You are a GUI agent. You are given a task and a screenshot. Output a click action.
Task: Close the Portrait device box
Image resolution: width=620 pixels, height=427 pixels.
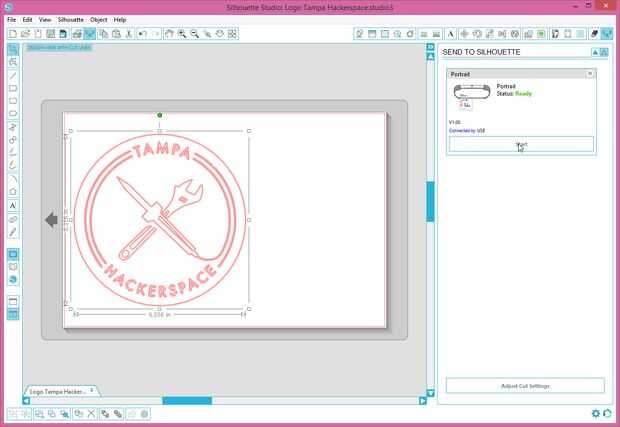[590, 74]
